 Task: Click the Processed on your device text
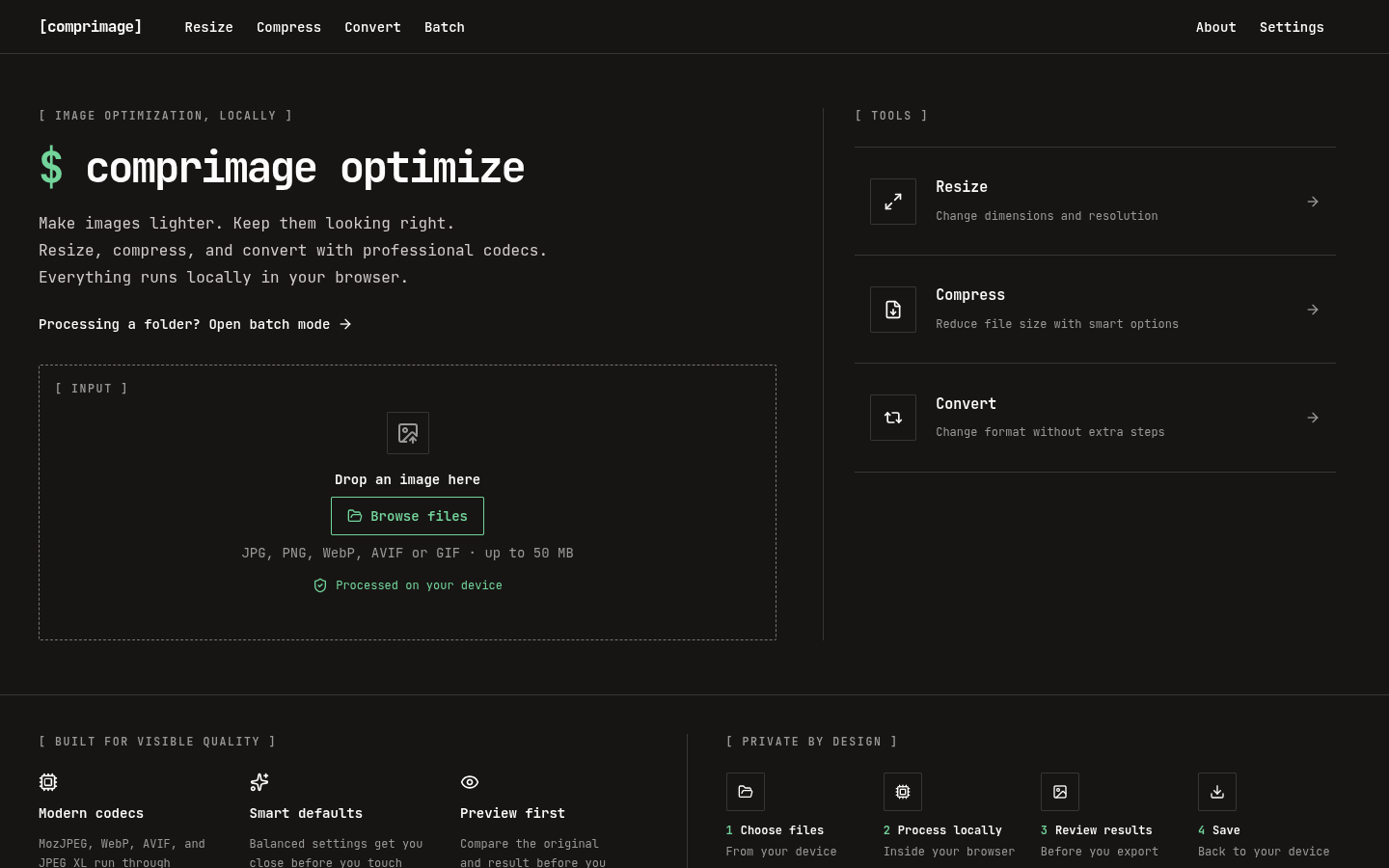[x=419, y=585]
